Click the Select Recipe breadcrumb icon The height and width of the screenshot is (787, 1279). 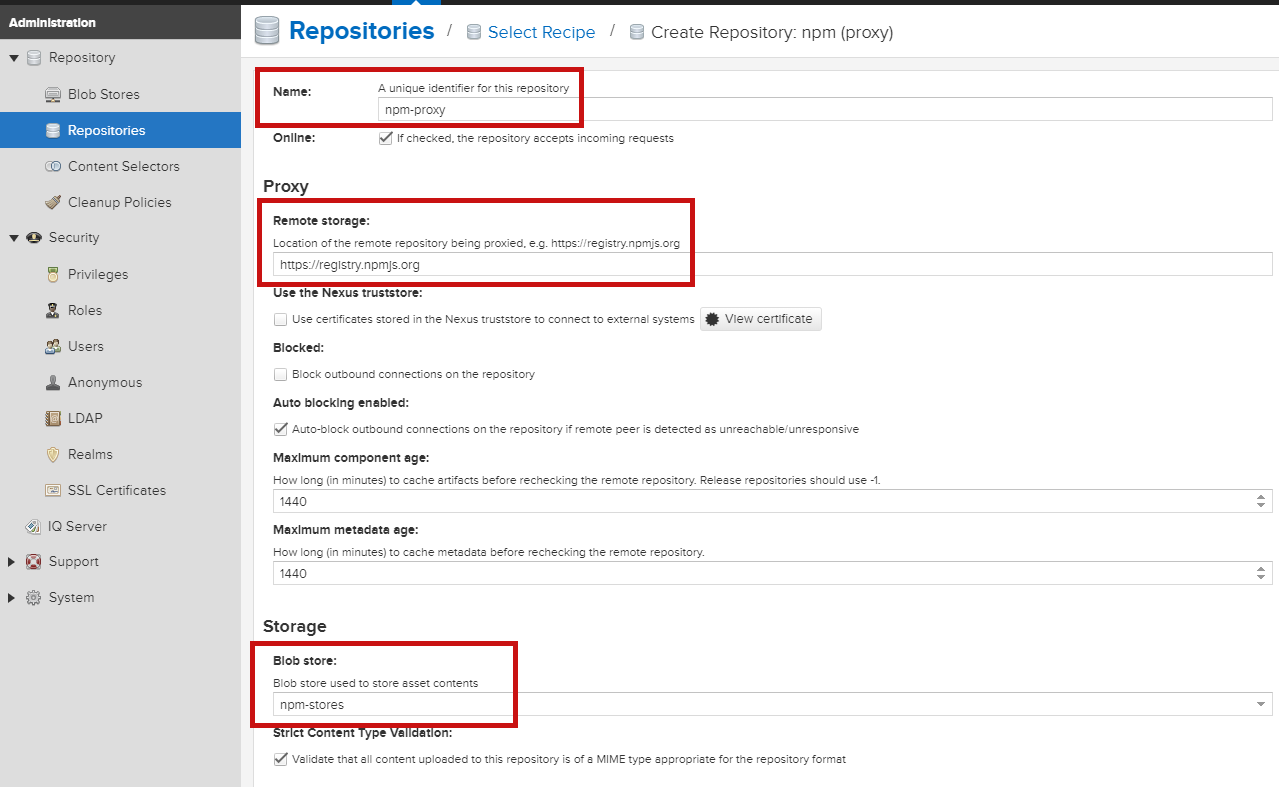(473, 33)
